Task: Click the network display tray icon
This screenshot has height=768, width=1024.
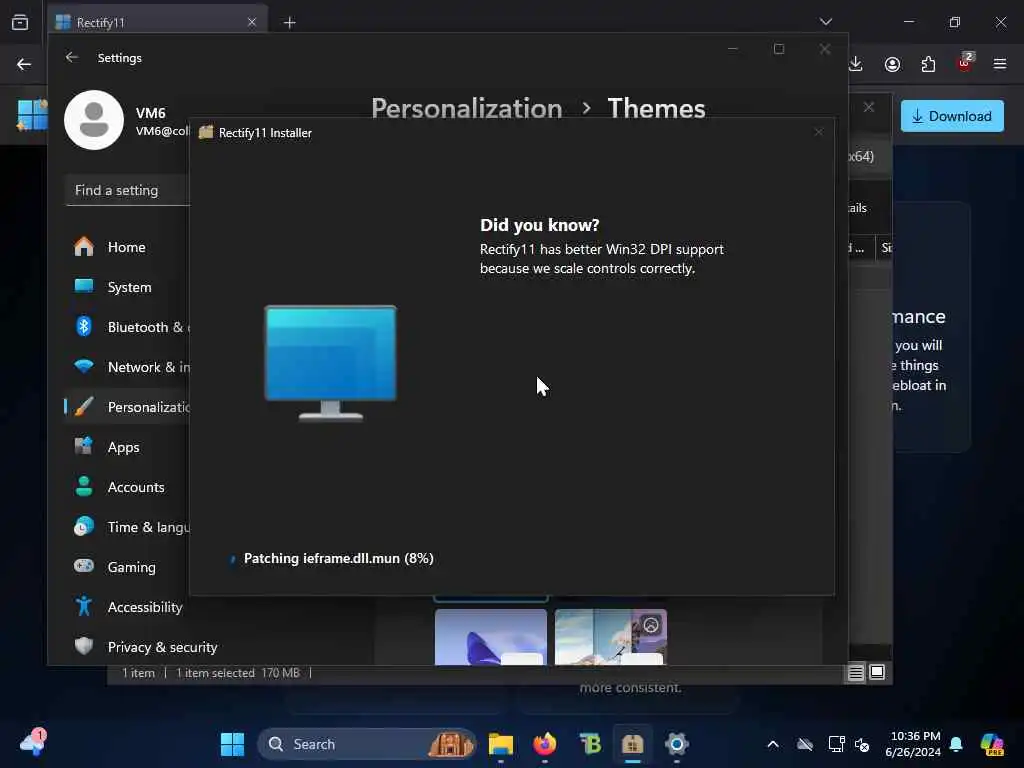Action: [x=836, y=744]
